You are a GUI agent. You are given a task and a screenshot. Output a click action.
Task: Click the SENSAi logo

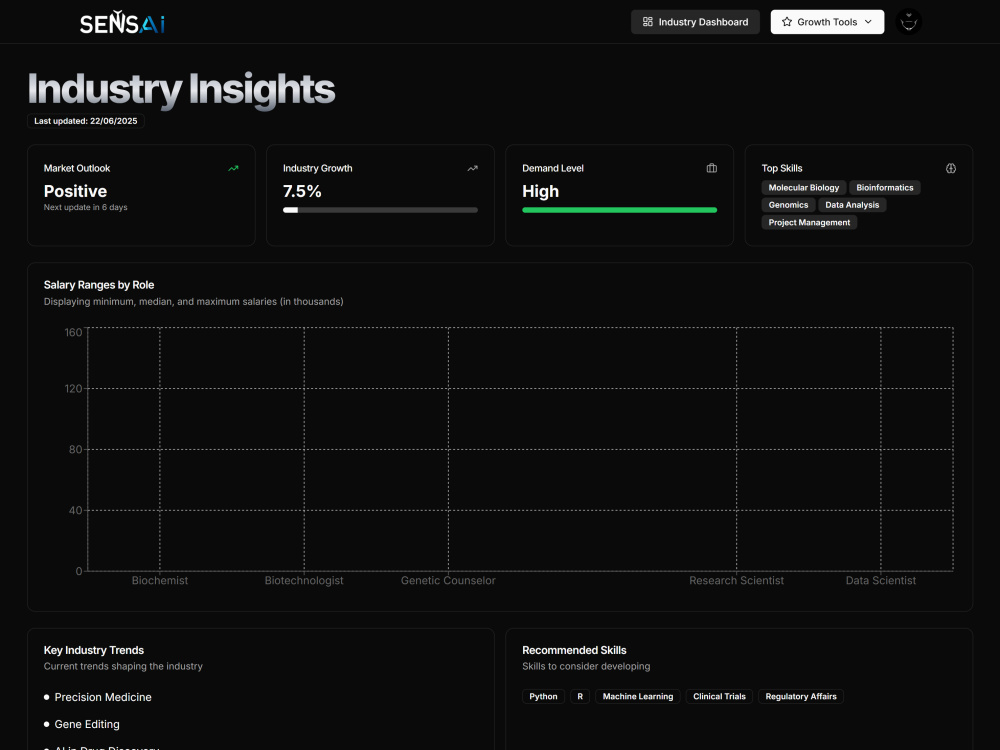pos(122,23)
